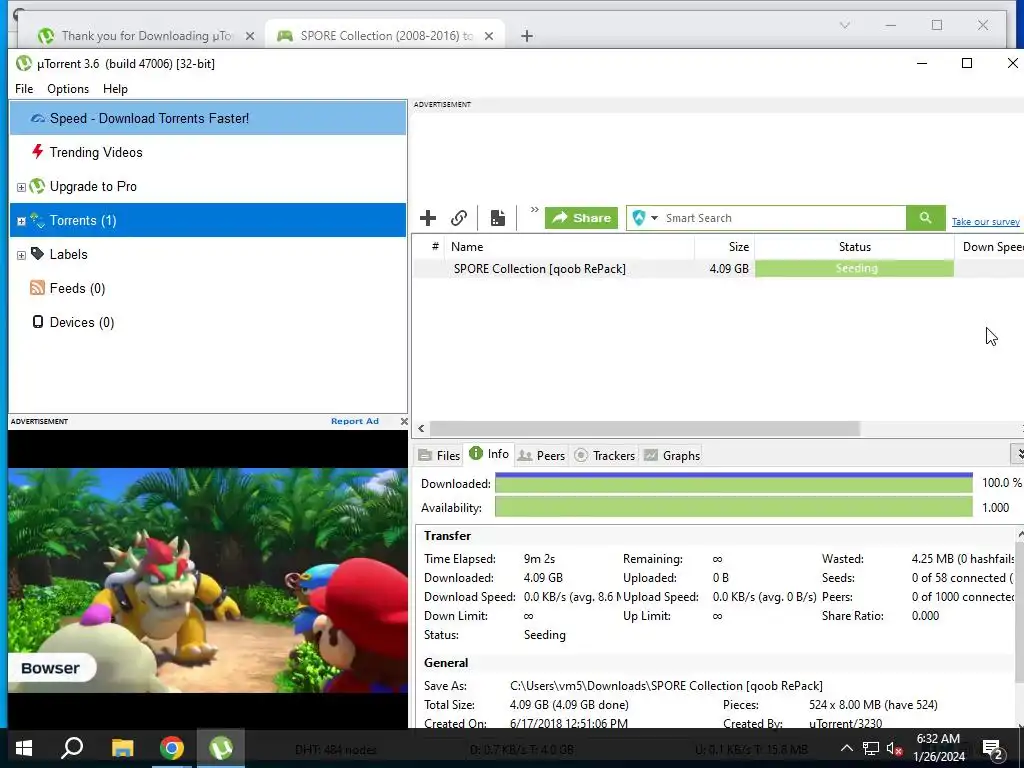Screen dimensions: 1024x768
Task: Expand the Upgrade to Pro node
Action: coord(21,187)
